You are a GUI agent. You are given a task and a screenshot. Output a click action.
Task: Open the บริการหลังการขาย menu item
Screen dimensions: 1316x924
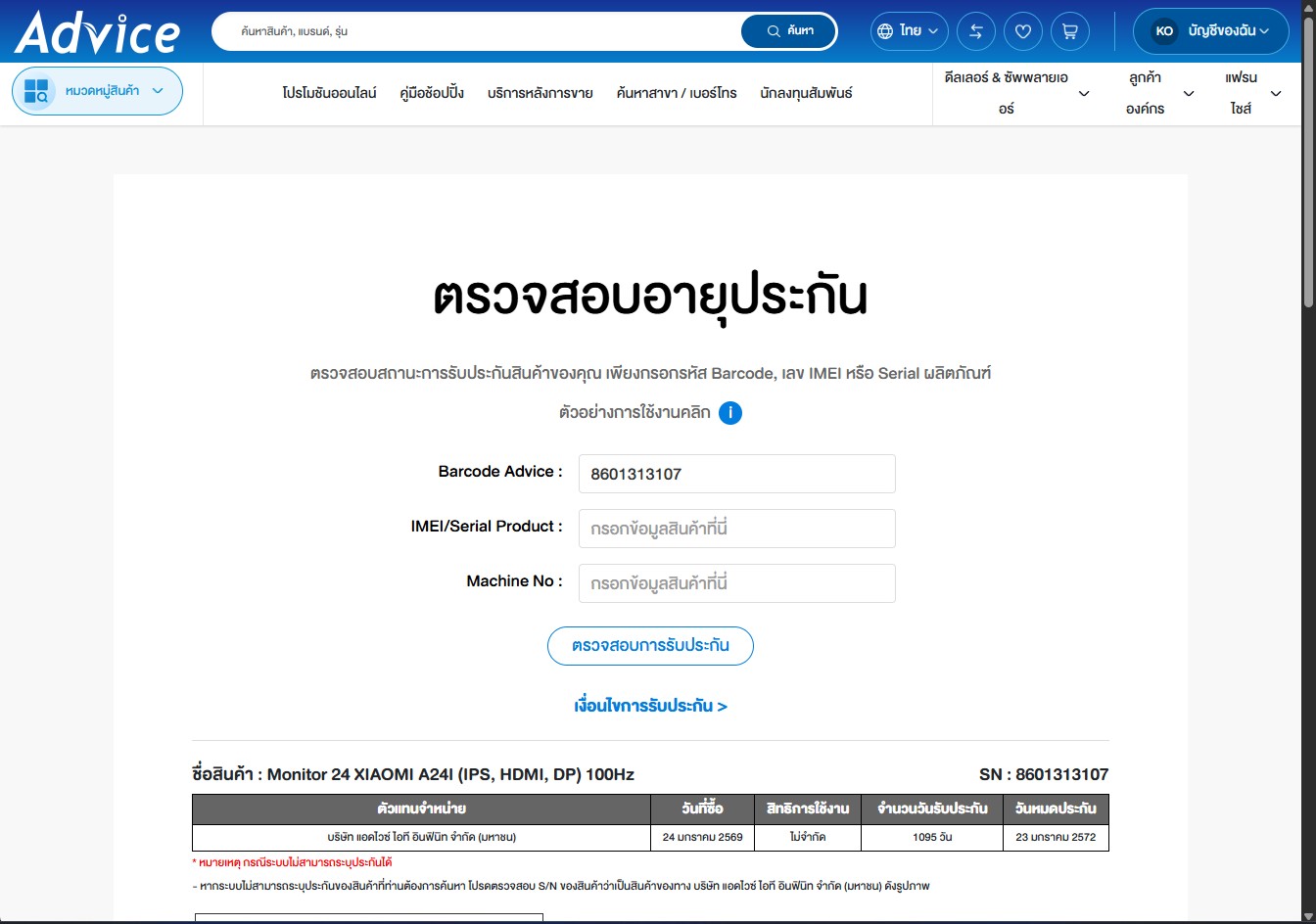point(540,93)
